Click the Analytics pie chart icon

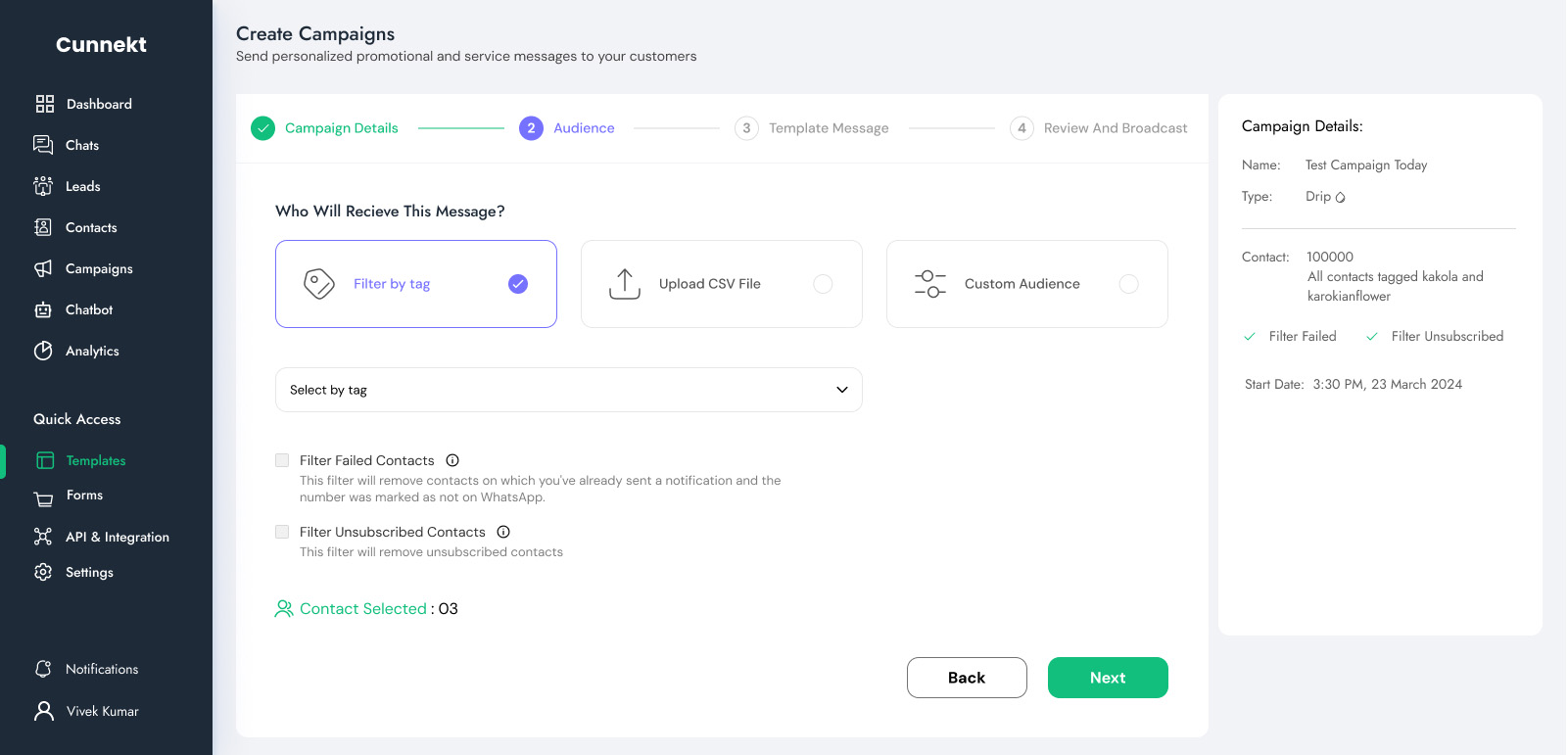coord(43,351)
